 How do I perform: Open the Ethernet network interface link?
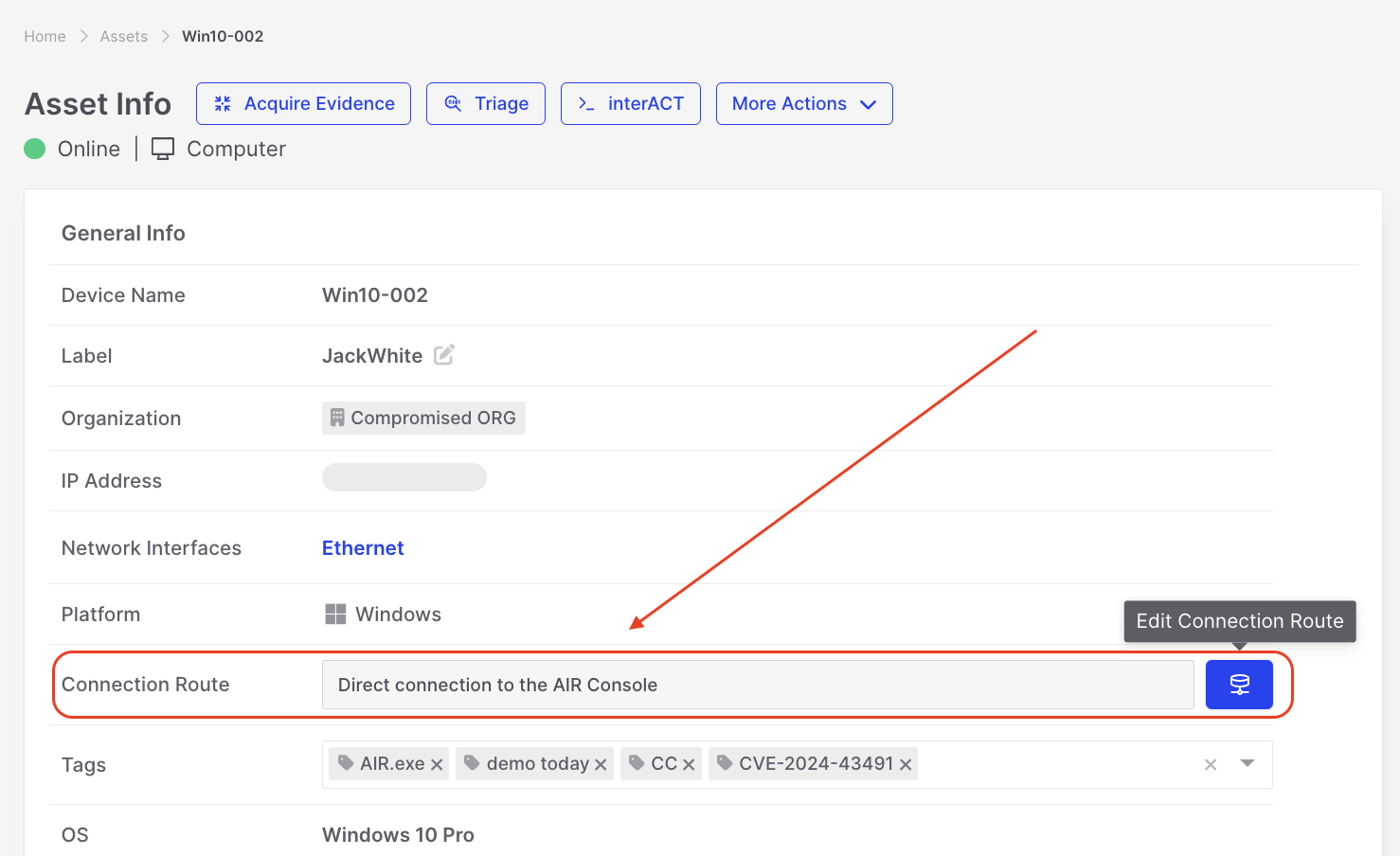(363, 548)
